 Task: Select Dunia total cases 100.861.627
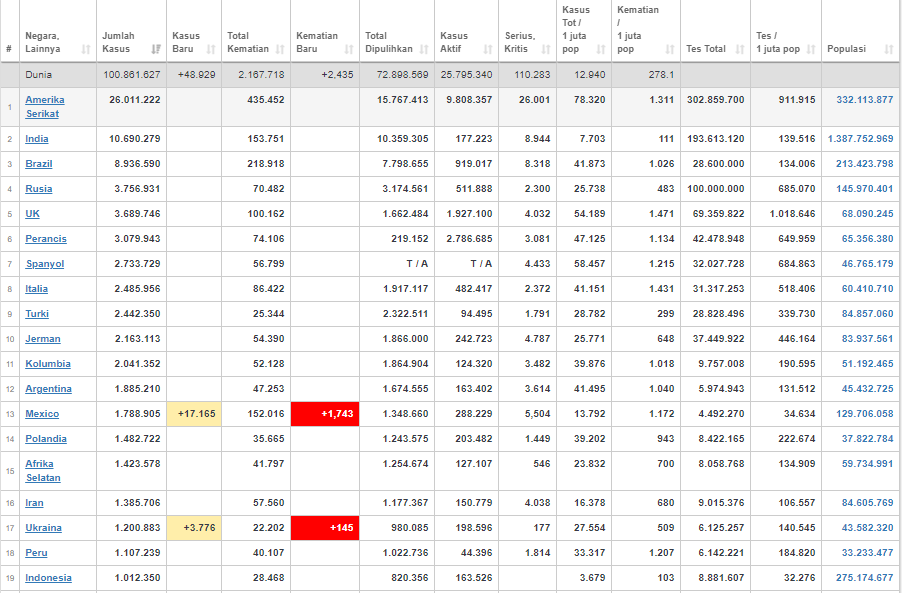coord(132,75)
